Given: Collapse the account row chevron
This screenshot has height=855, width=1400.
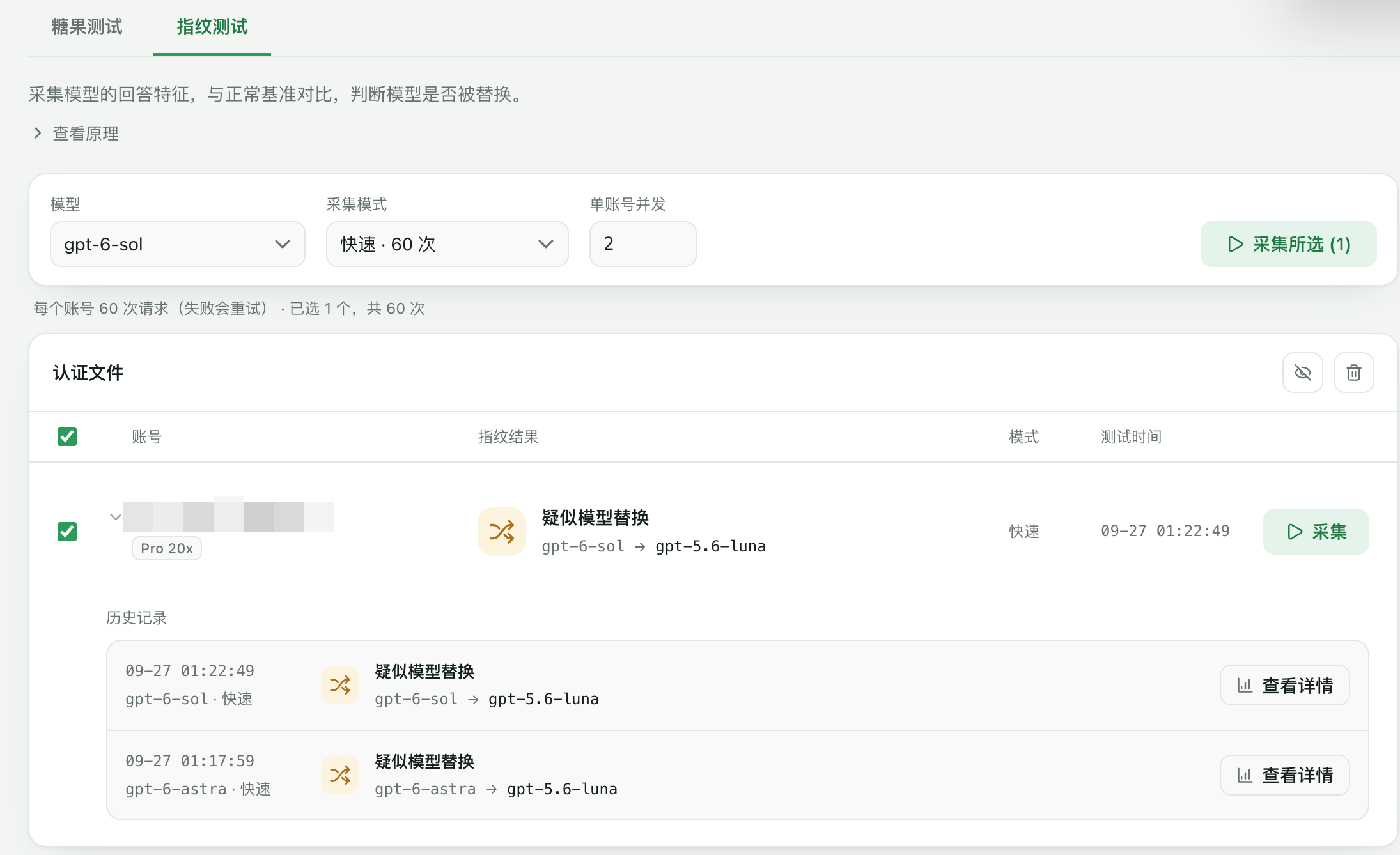Looking at the screenshot, I should pos(115,516).
